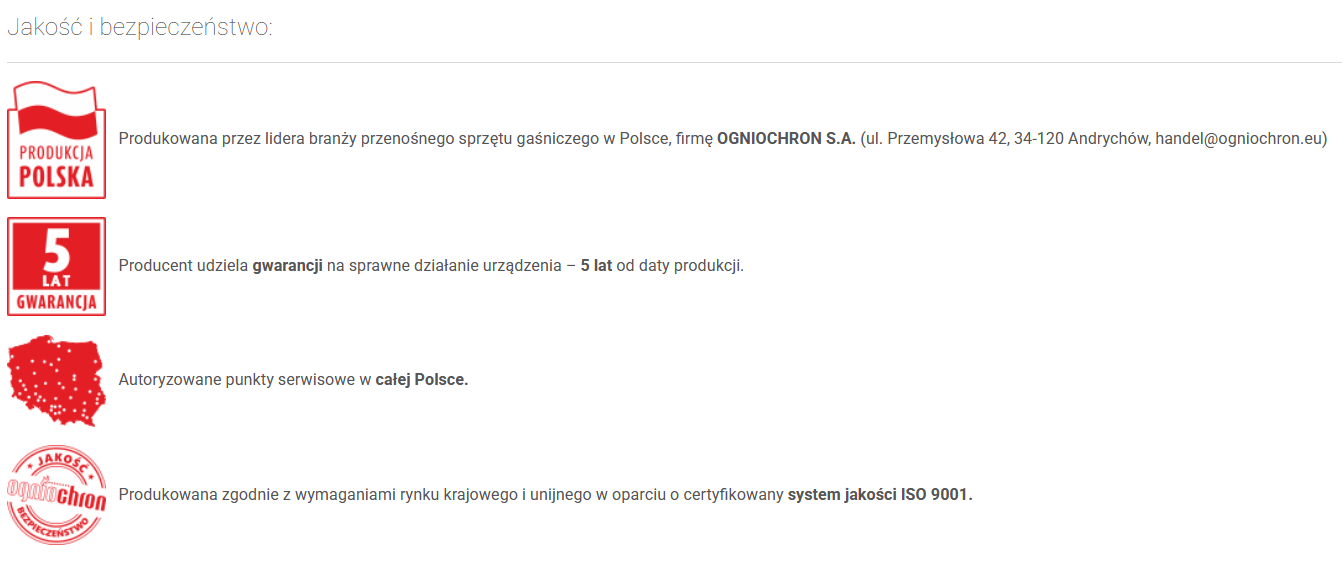This screenshot has width=1344, height=561.
Task: Click the bold OGNIOCHRON S.A. company name
Action: tap(786, 139)
